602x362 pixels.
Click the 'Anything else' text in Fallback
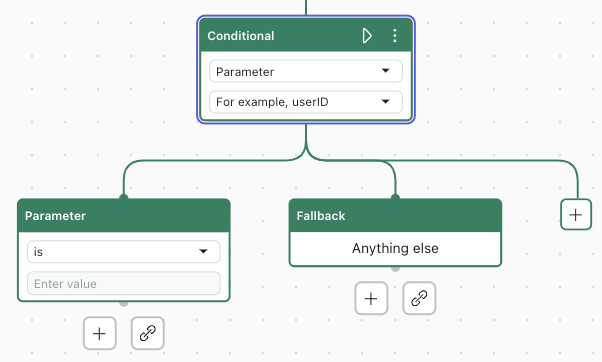coord(395,248)
